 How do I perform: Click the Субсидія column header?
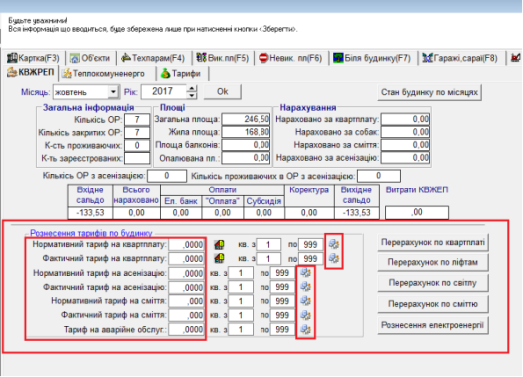[264, 201]
